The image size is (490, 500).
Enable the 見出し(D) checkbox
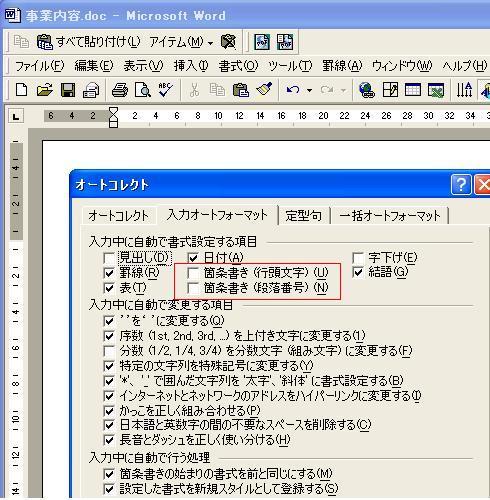pos(109,257)
